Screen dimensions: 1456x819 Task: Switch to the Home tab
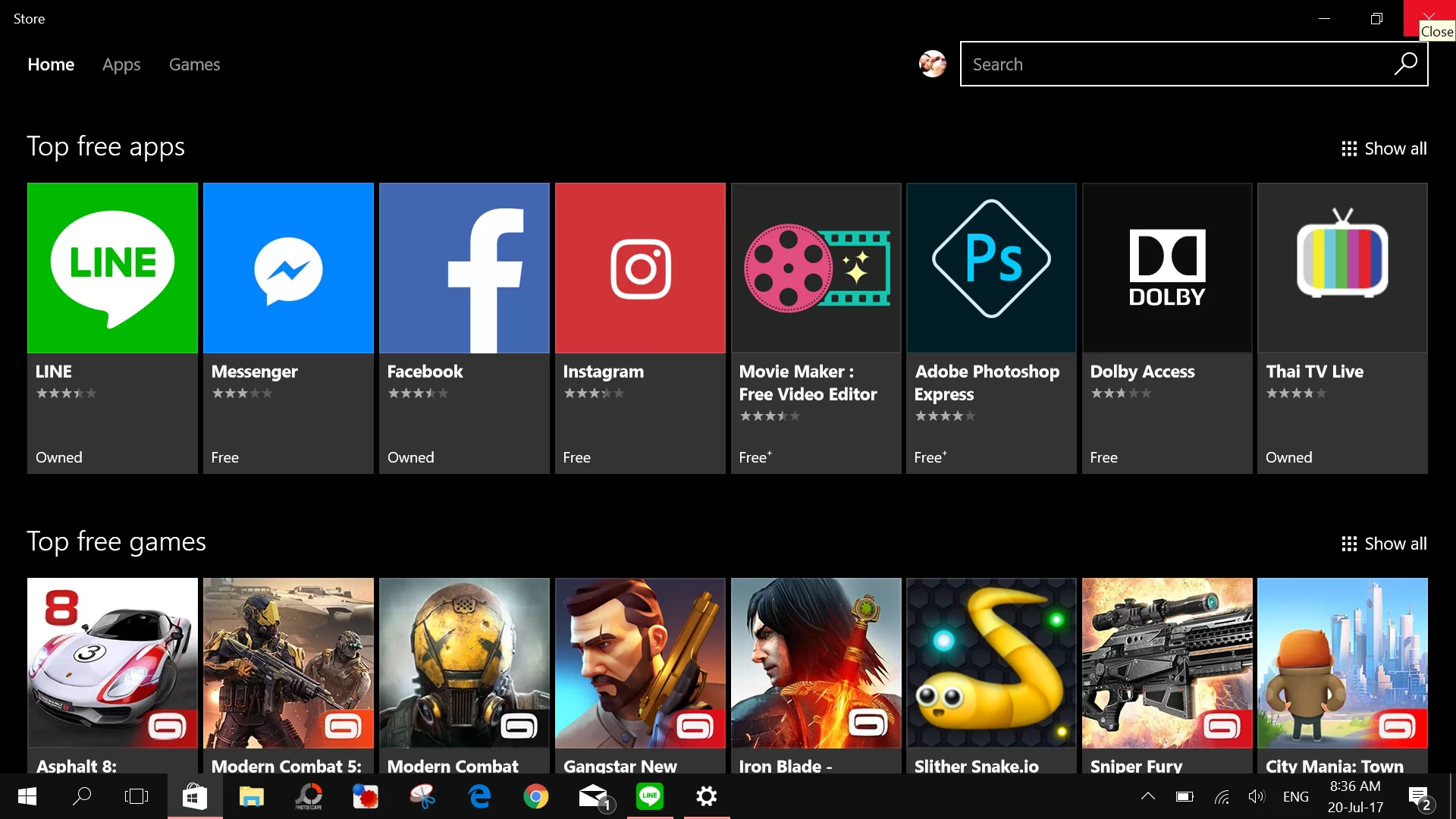point(51,64)
